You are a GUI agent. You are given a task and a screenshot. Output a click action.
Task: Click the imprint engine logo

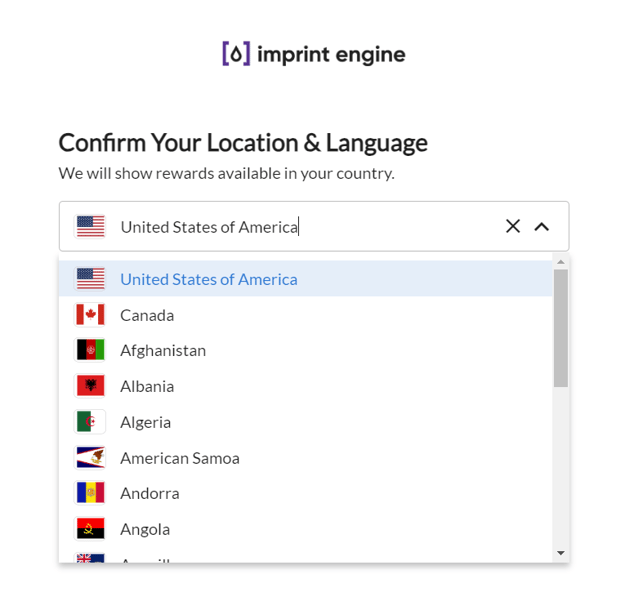click(x=314, y=54)
